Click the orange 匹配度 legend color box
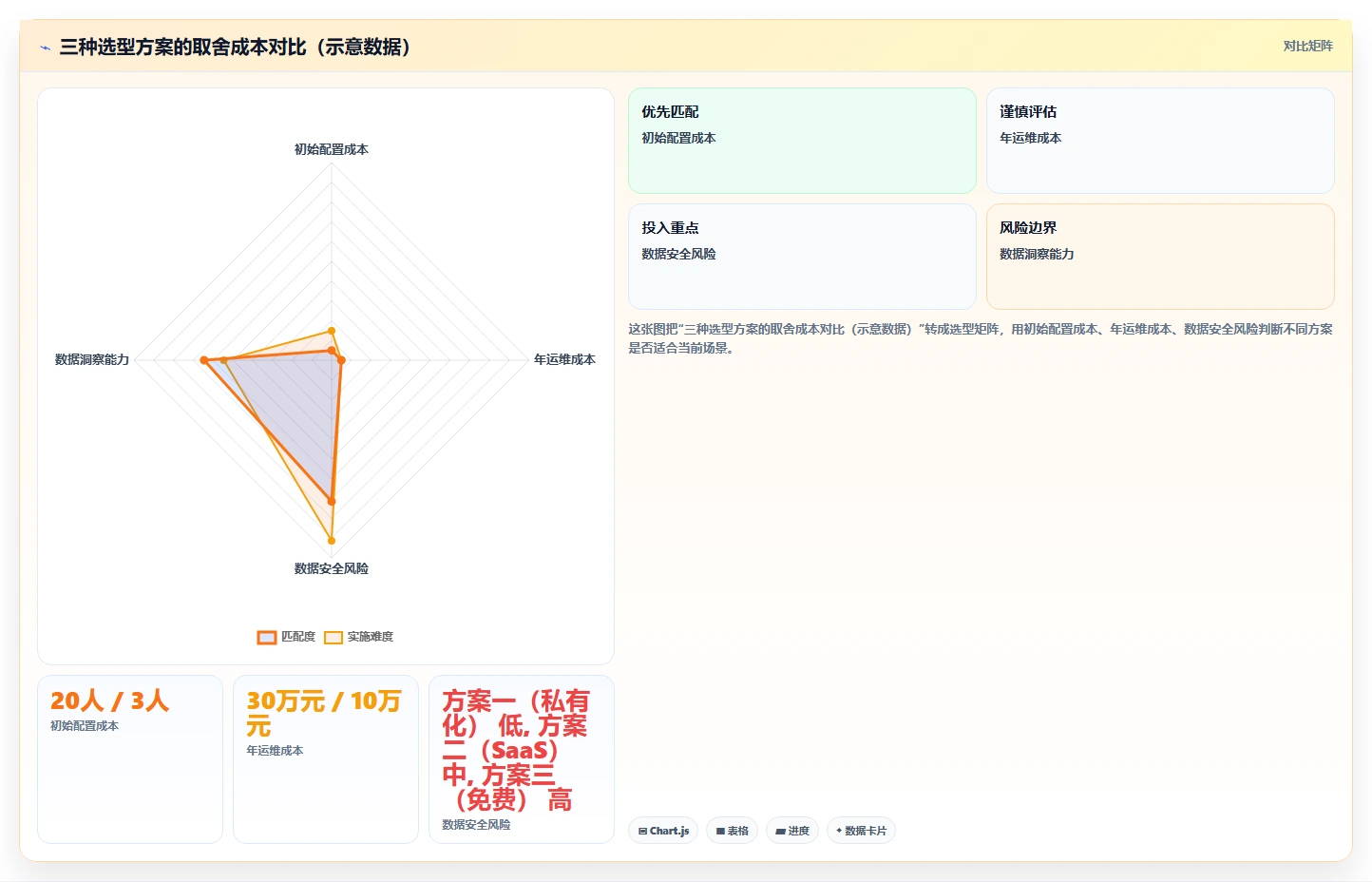Image resolution: width=1372 pixels, height=882 pixels. (x=267, y=637)
